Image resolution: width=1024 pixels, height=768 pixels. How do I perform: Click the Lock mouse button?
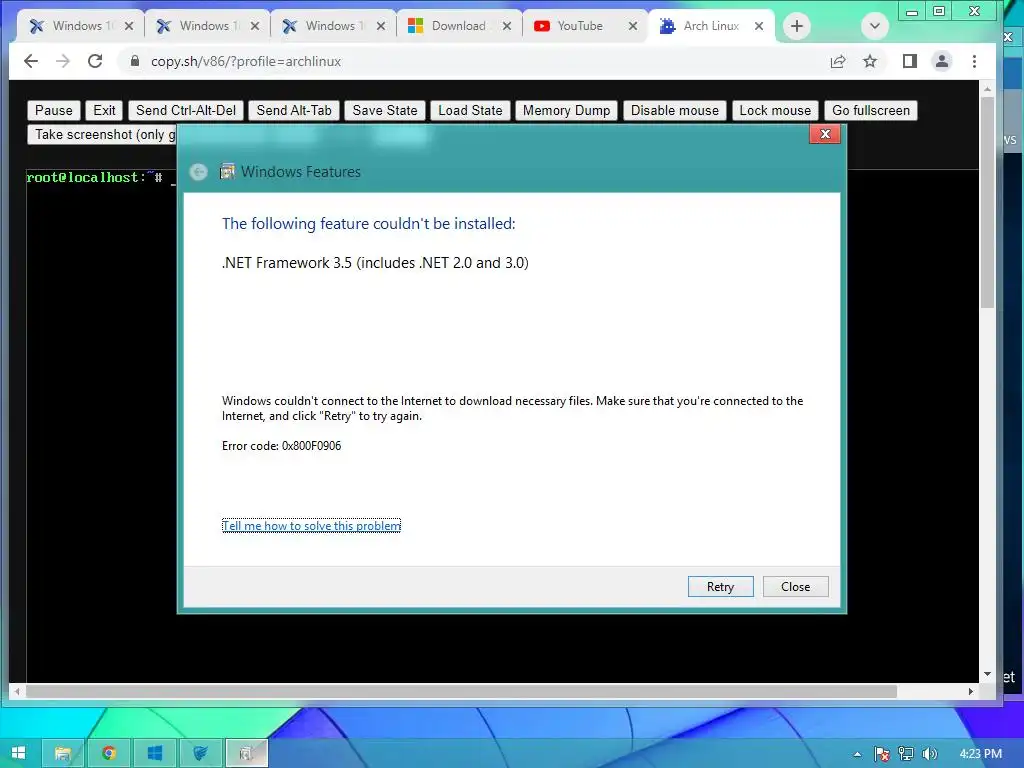775,110
